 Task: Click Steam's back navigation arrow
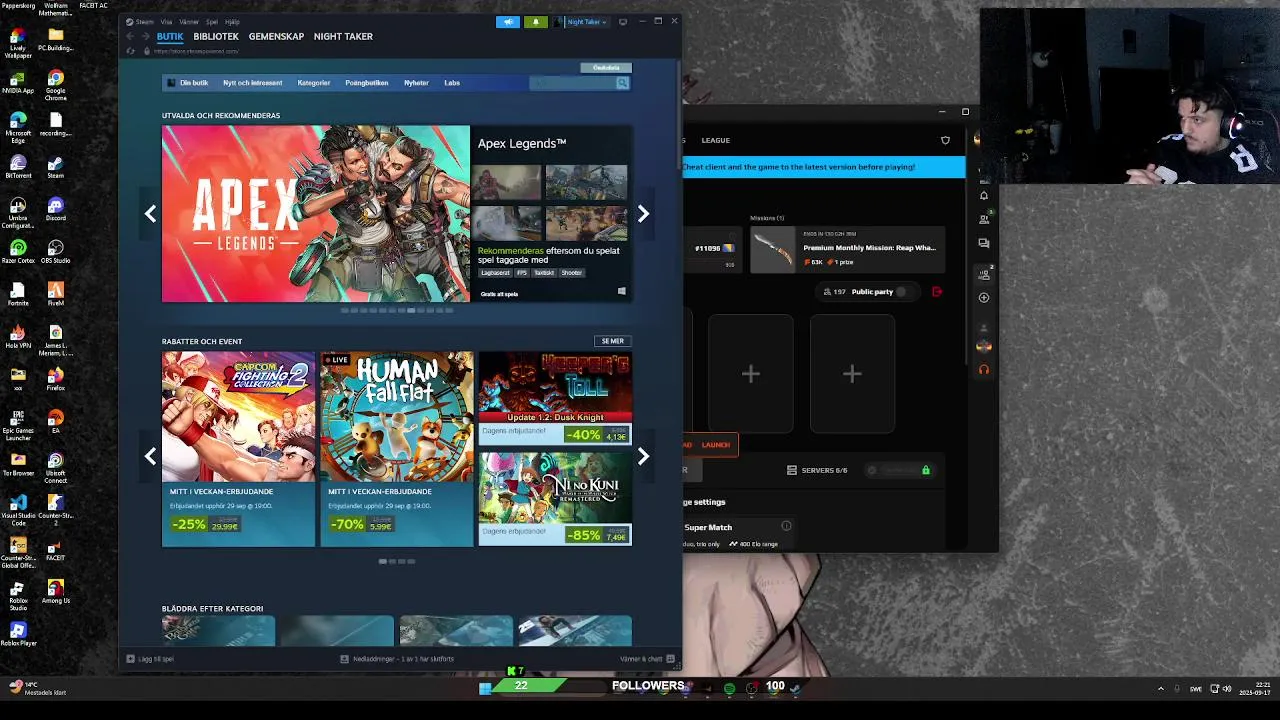tap(130, 37)
